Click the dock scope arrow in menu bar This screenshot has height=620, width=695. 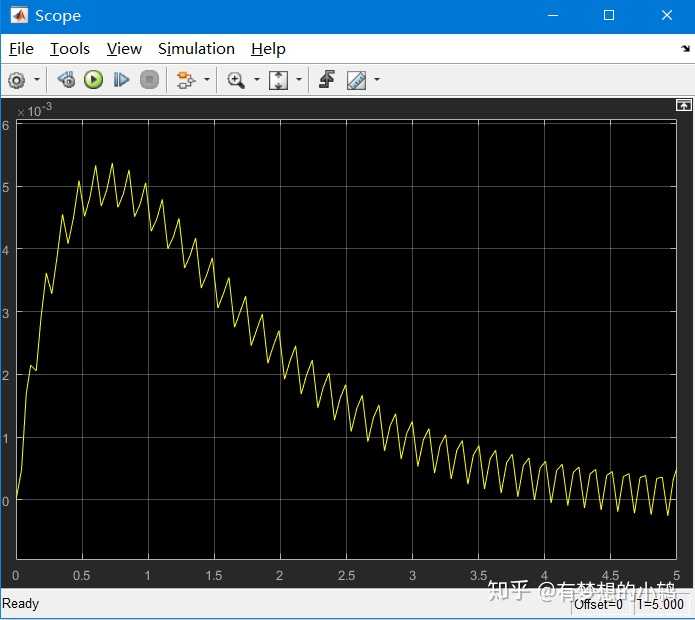(x=686, y=48)
